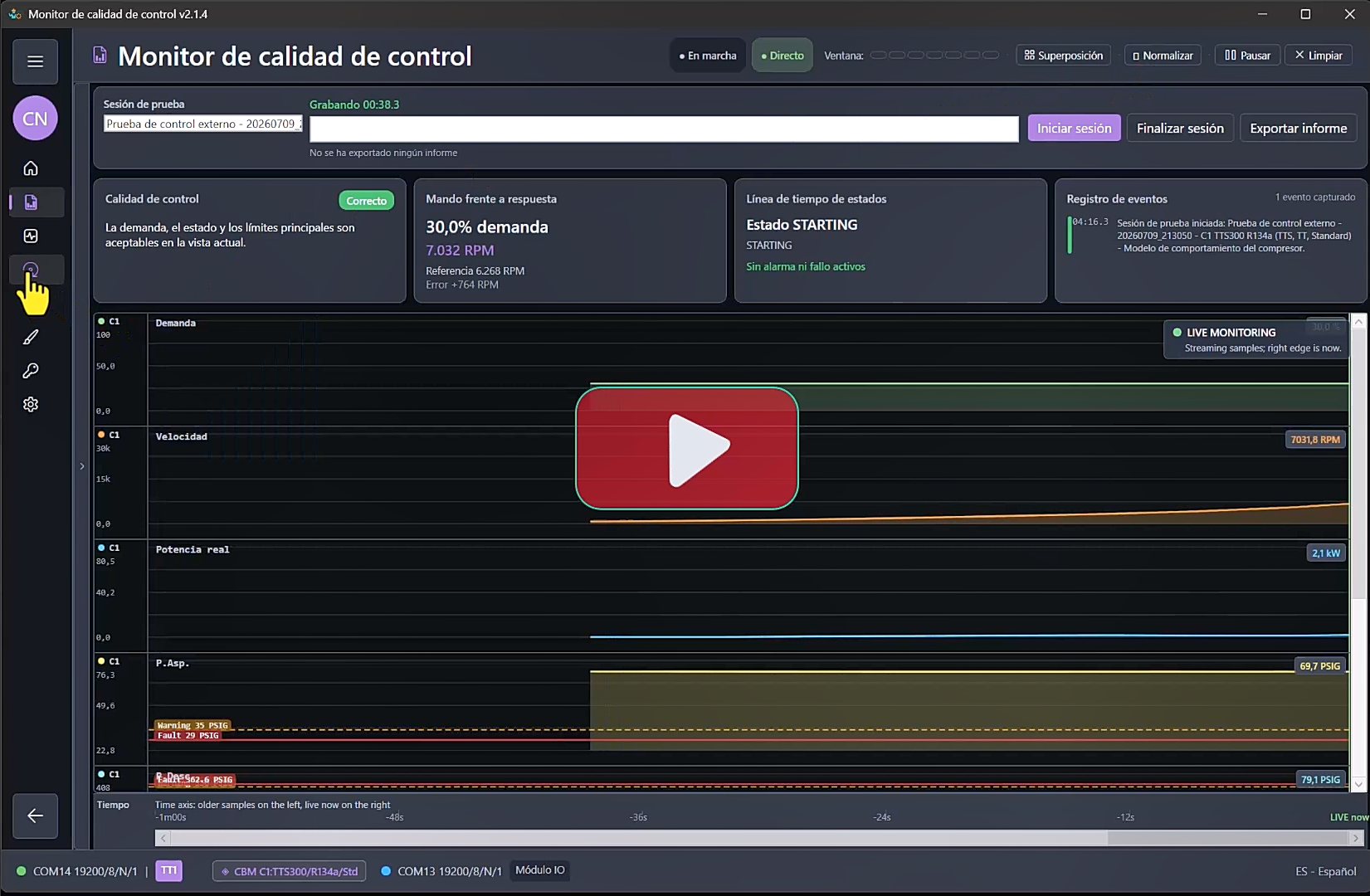Click the Warning 35 PSIG limit label

point(193,725)
